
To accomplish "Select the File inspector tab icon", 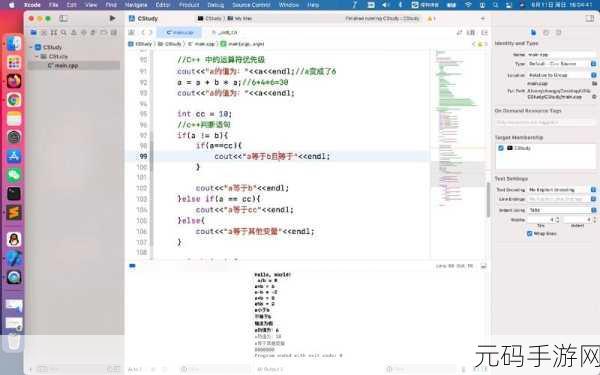I will click(533, 33).
